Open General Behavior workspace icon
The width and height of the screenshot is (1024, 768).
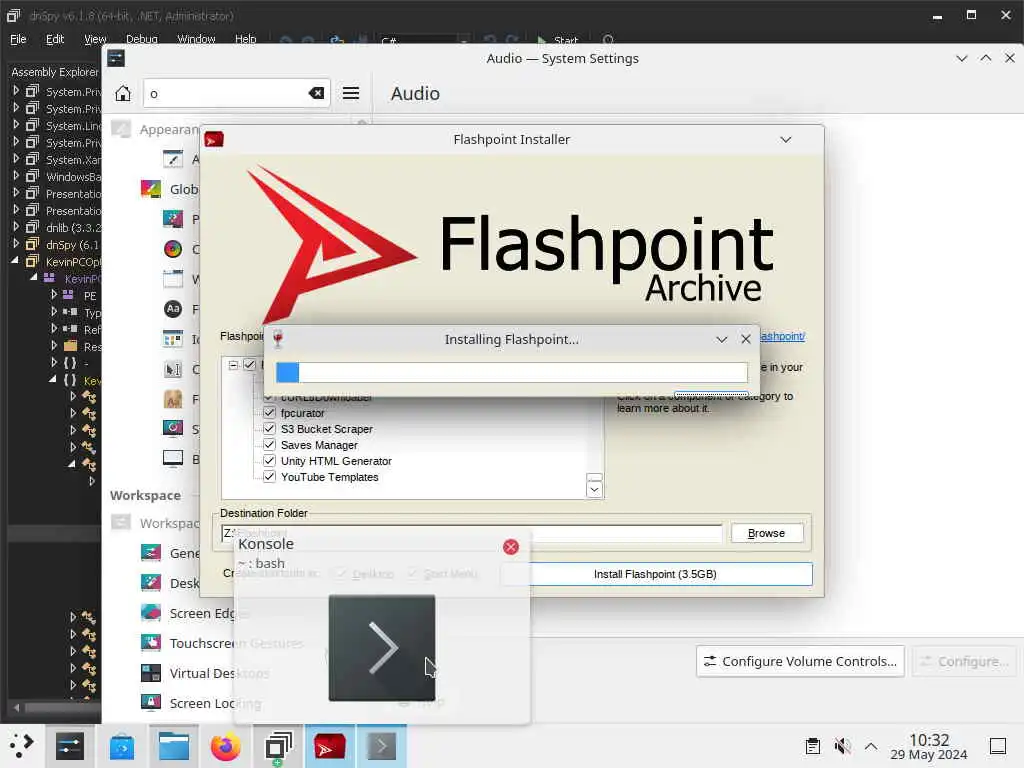pyautogui.click(x=151, y=553)
